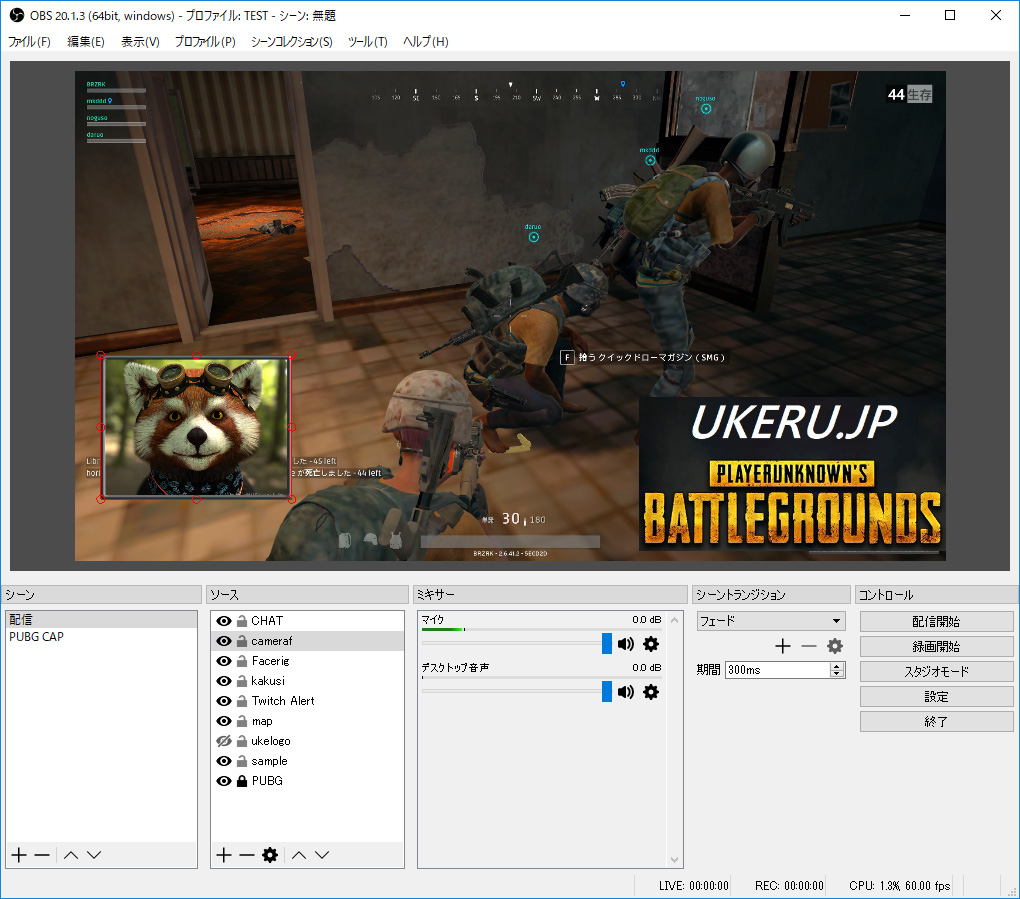Hide the CHAT source eye icon
Viewport: 1020px width, 899px height.
(224, 621)
